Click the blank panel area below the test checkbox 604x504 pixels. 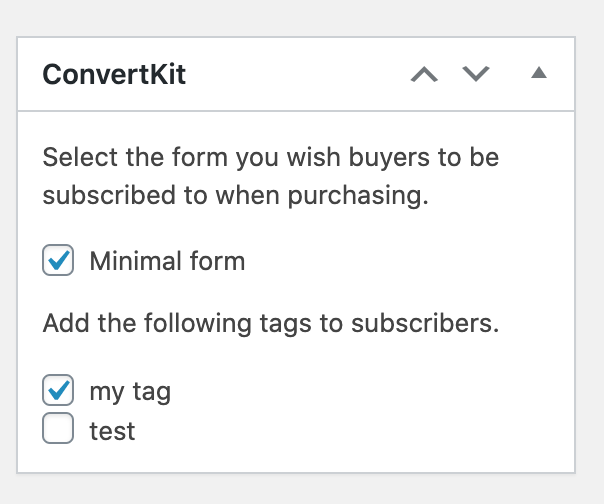300,458
